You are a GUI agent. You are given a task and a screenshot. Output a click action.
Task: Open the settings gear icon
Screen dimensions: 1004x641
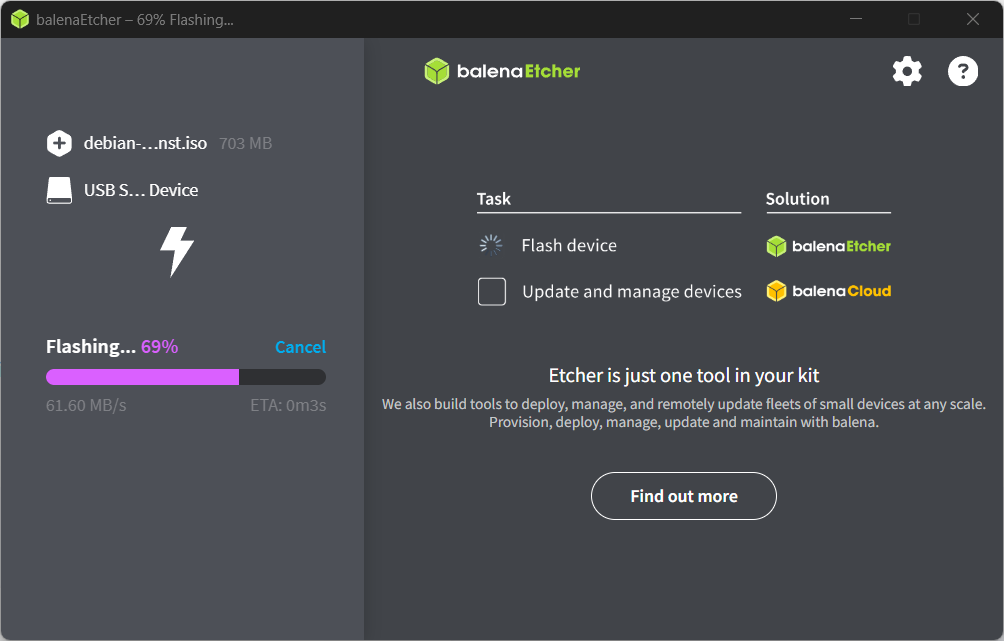tap(907, 71)
